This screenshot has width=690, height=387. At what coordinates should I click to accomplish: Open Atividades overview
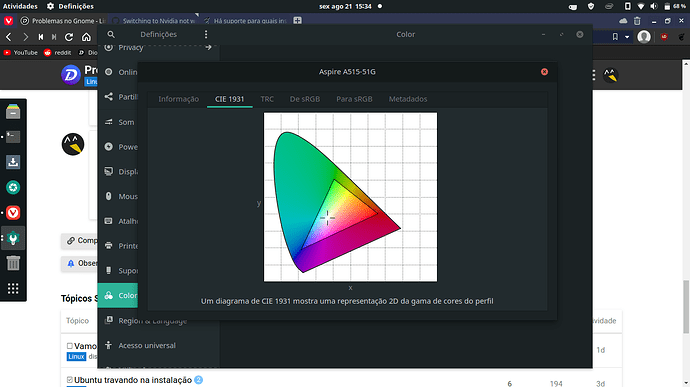(x=20, y=6)
